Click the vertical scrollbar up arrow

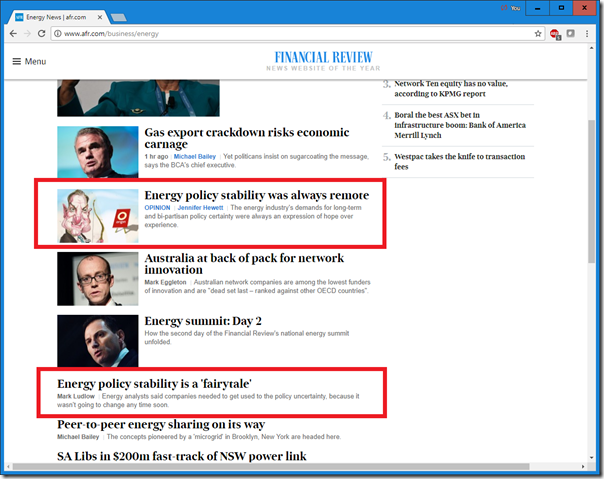click(592, 48)
